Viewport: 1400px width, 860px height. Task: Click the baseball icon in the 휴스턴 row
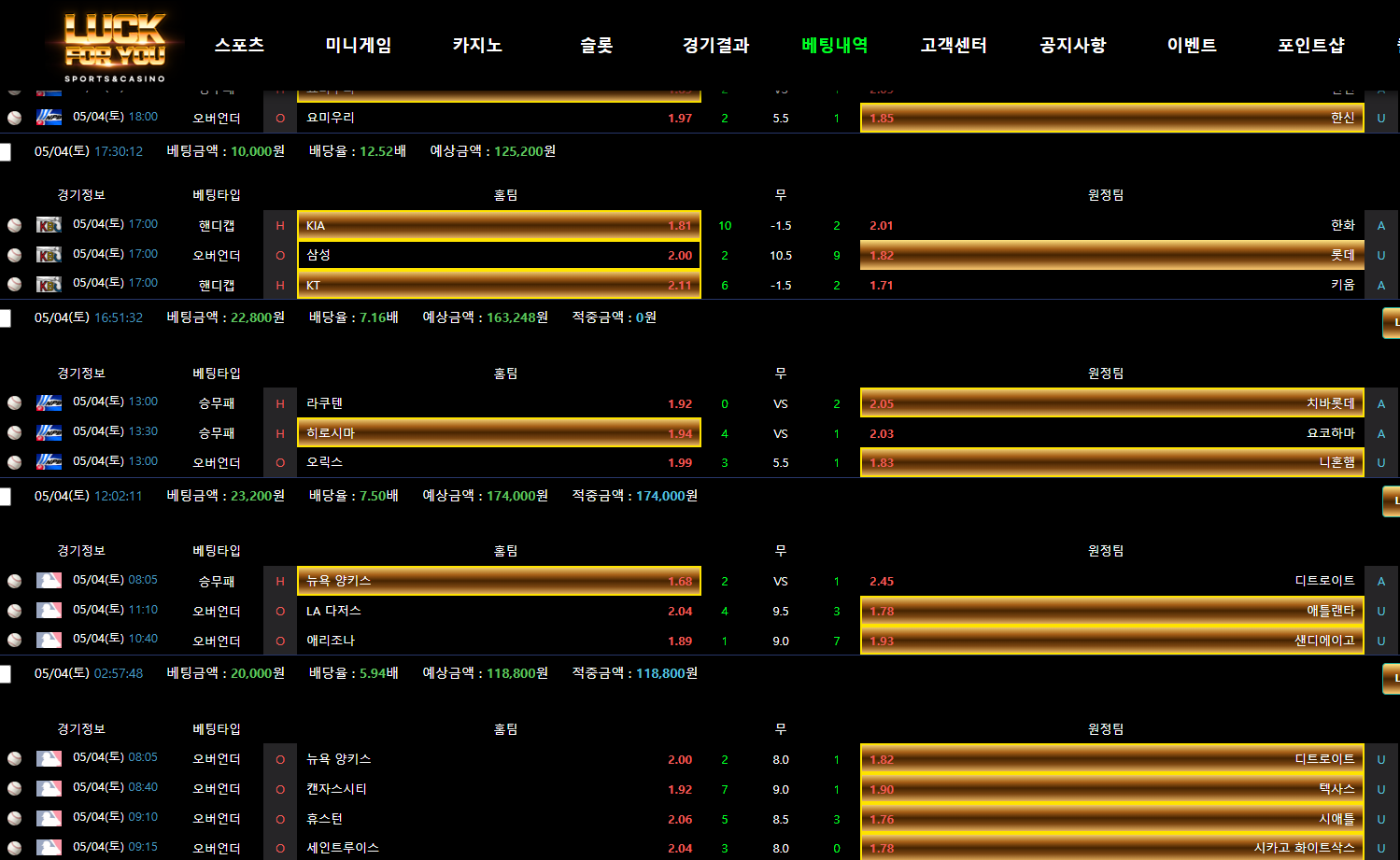pyautogui.click(x=14, y=819)
